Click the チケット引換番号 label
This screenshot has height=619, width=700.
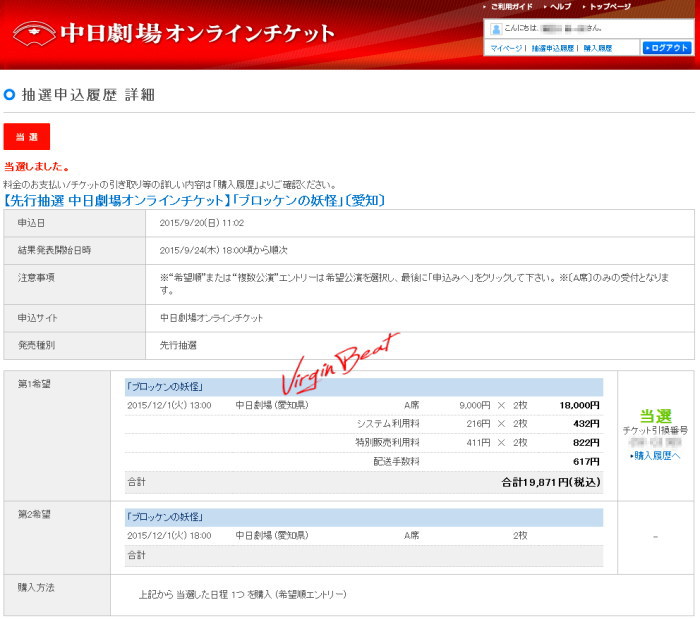[655, 431]
